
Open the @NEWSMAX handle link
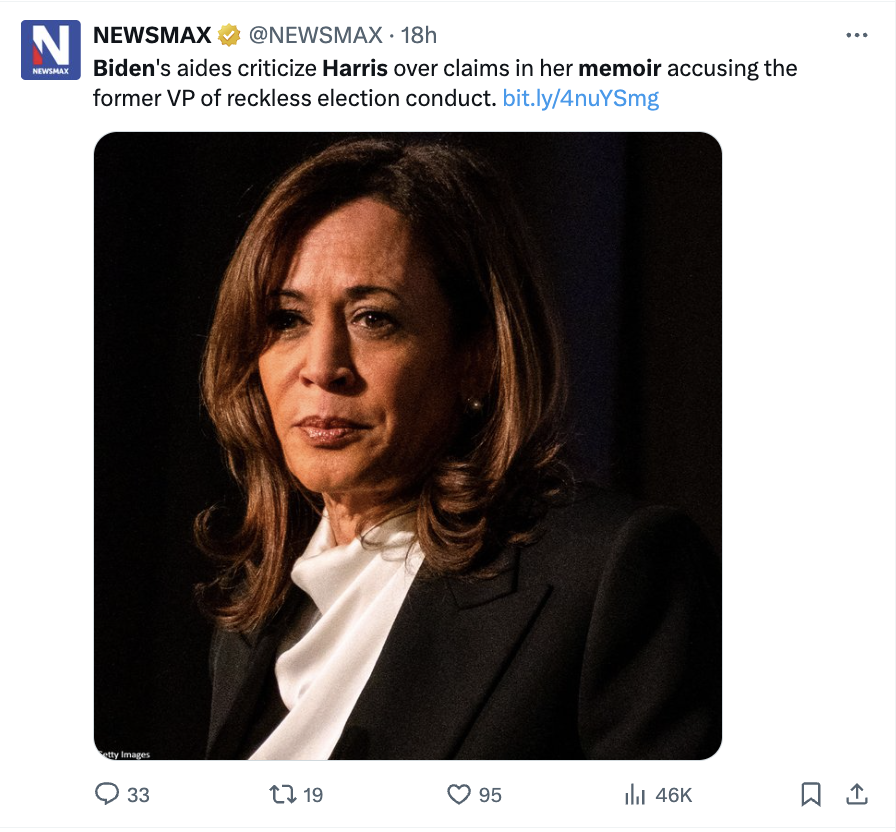click(315, 35)
